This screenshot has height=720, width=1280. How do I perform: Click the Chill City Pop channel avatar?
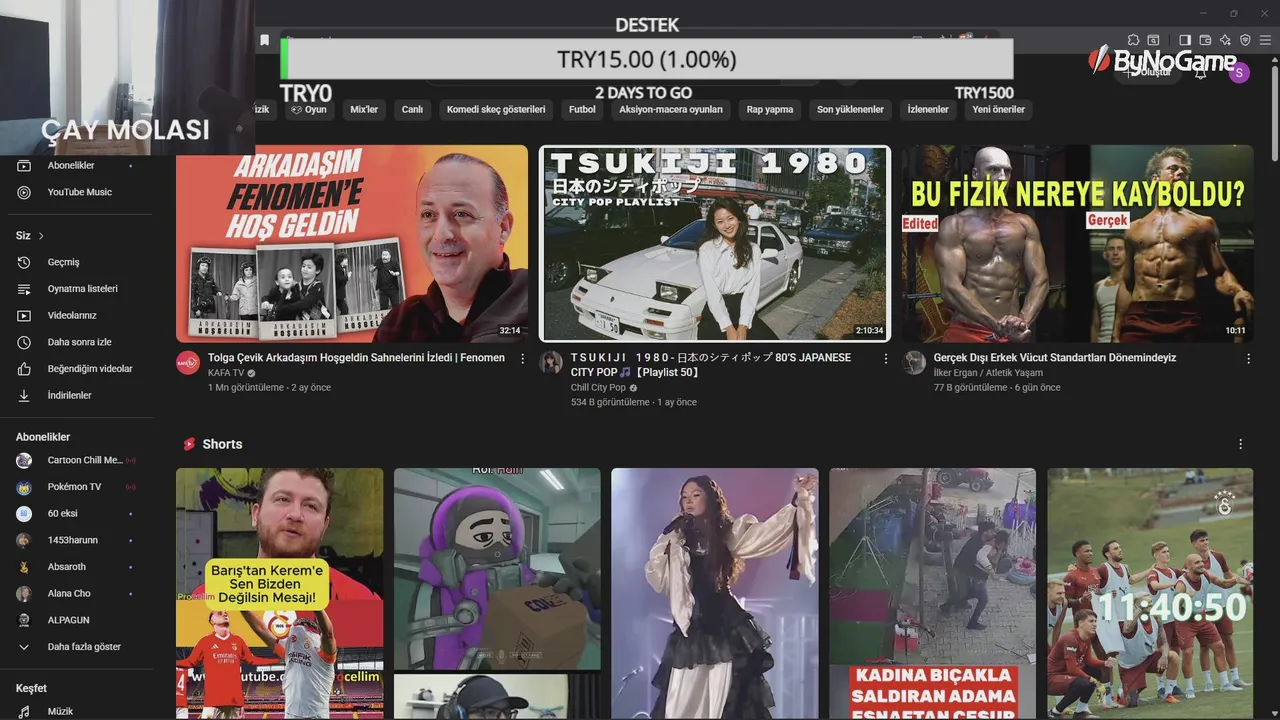[551, 362]
